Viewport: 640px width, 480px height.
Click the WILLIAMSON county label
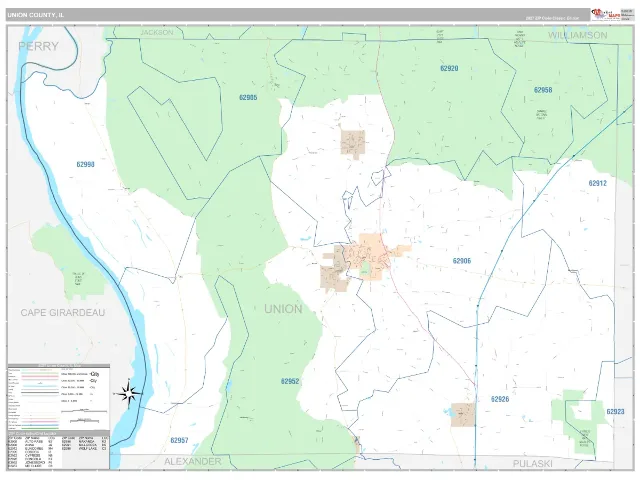pyautogui.click(x=578, y=35)
